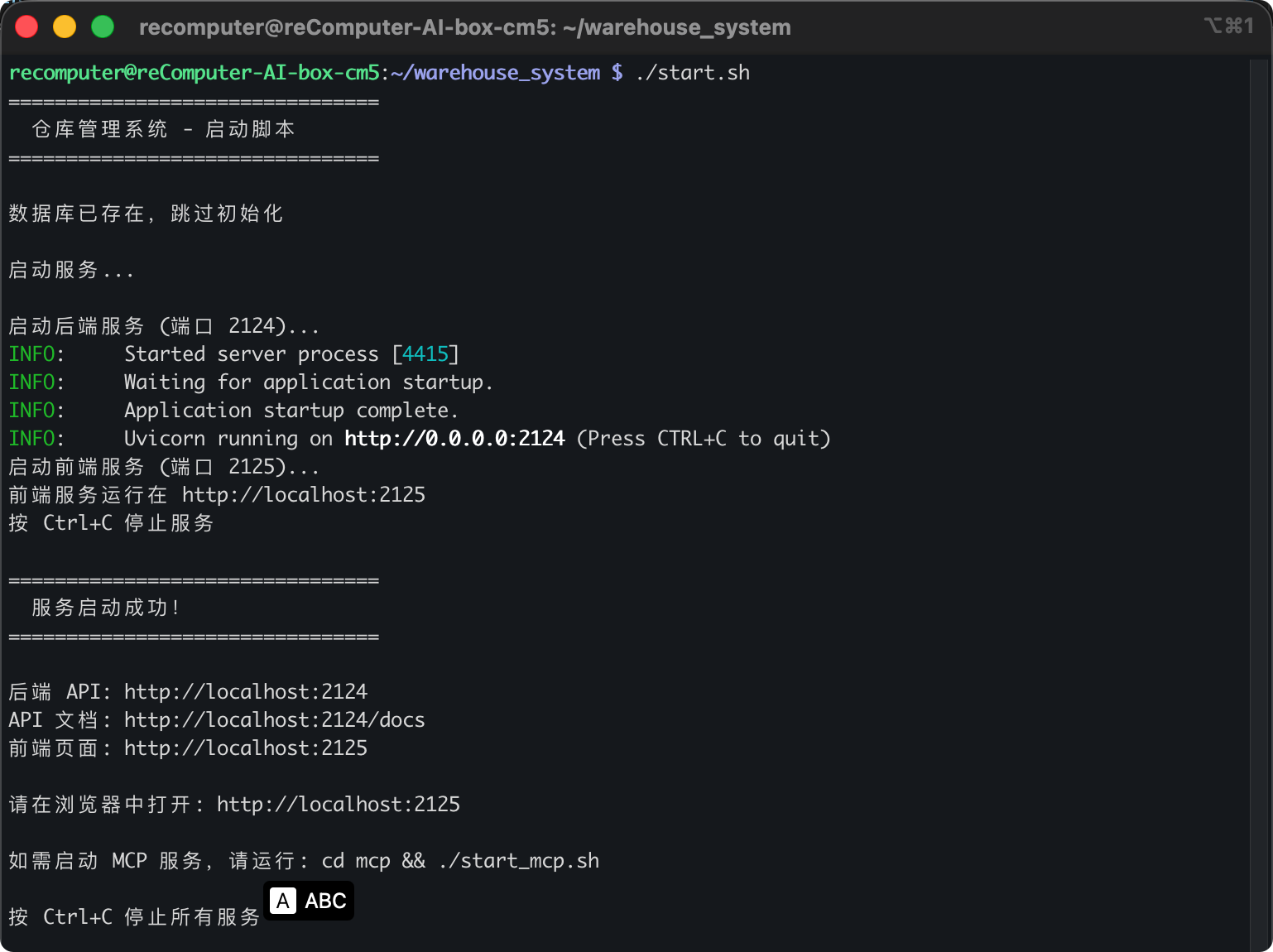Click the terminal window title text
Viewport: 1273px width, 952px height.
pos(465,26)
